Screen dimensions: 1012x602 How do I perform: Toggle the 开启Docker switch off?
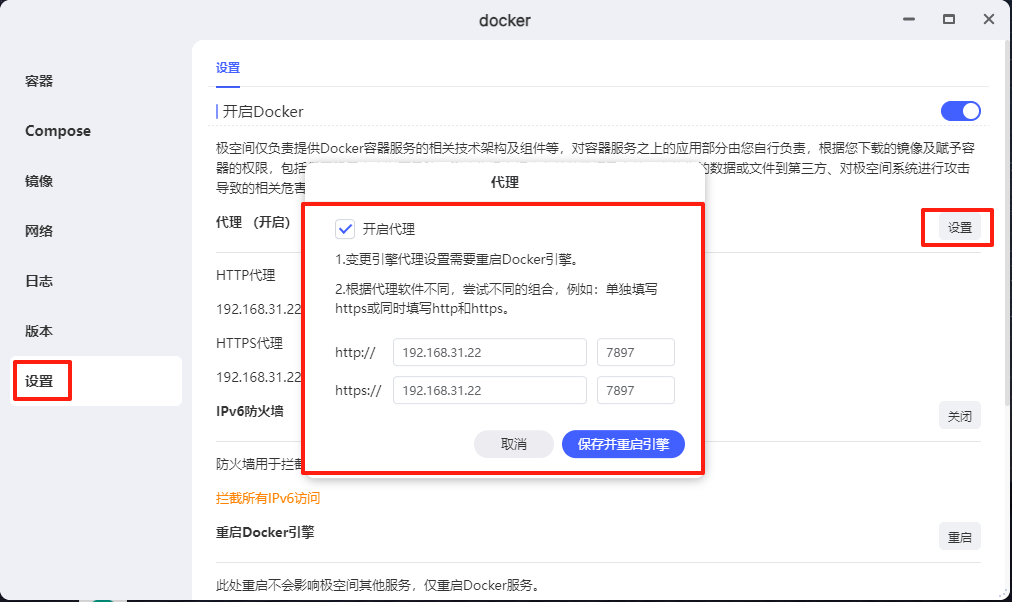tap(960, 111)
